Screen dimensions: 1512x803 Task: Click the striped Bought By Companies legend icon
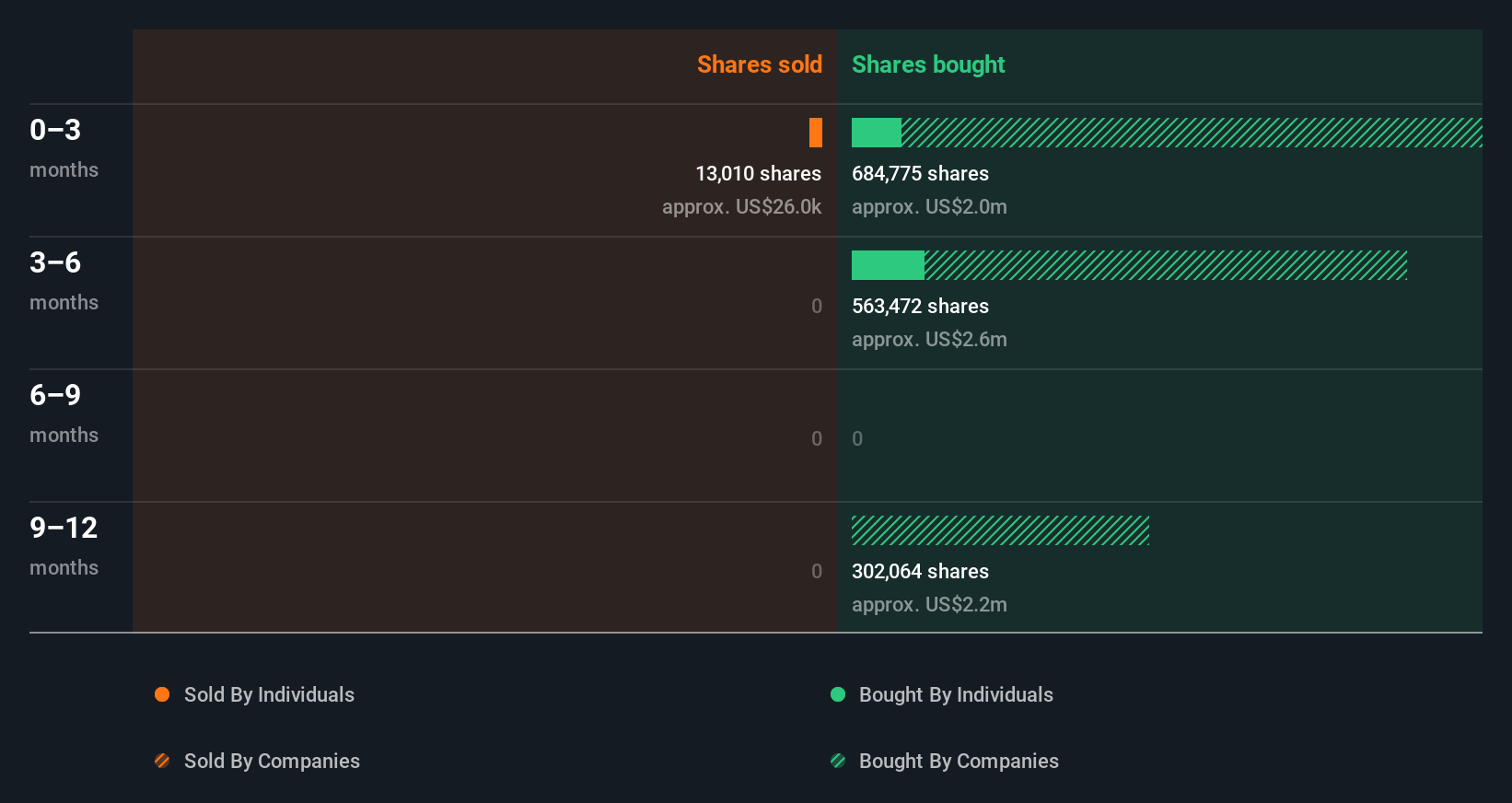[838, 761]
